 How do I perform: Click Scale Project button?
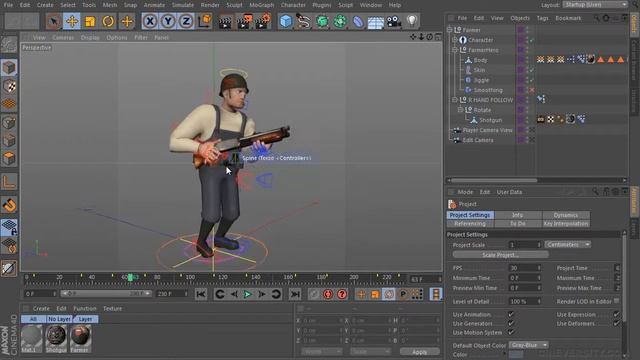(500, 255)
